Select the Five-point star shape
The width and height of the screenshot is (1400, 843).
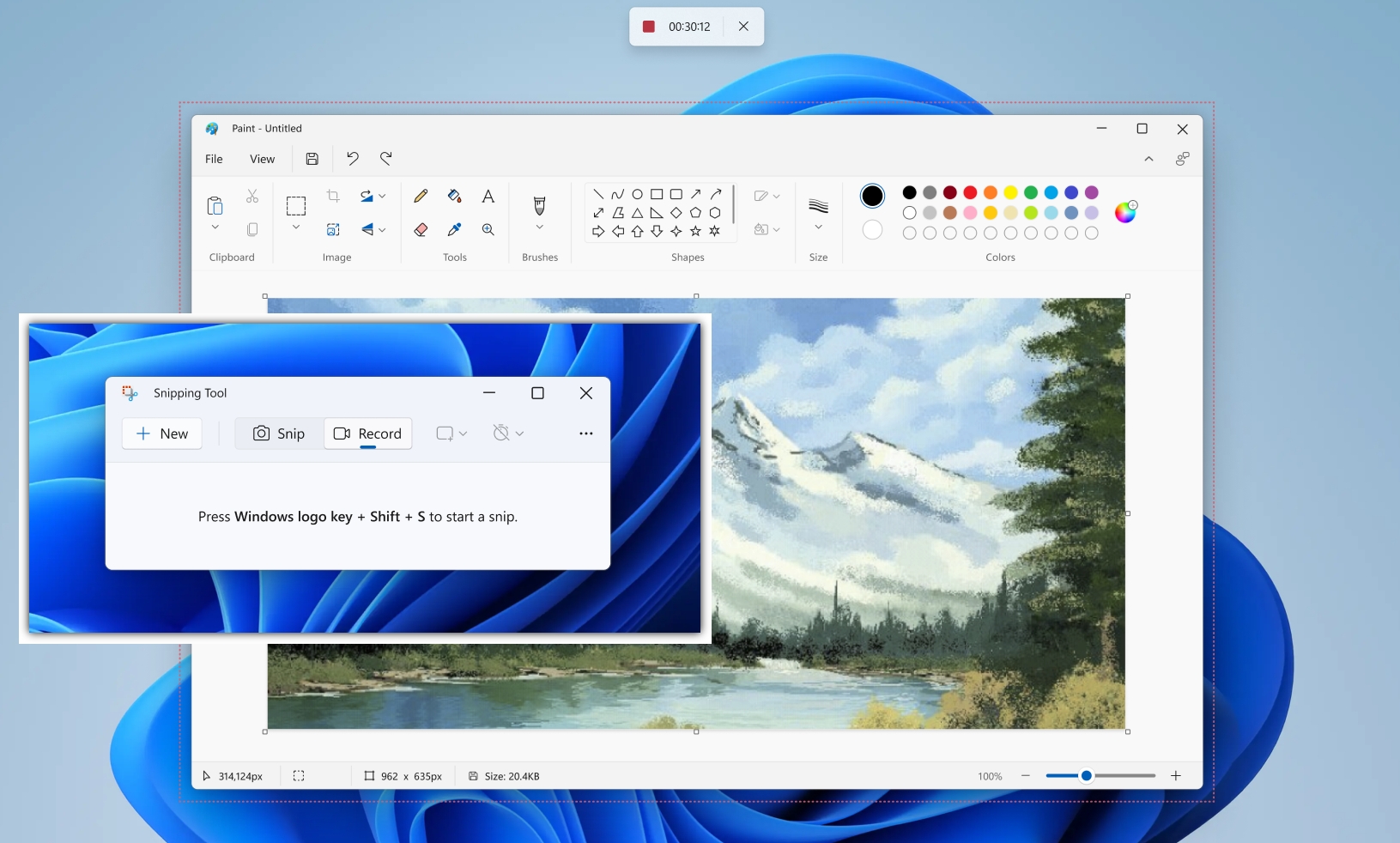point(695,231)
